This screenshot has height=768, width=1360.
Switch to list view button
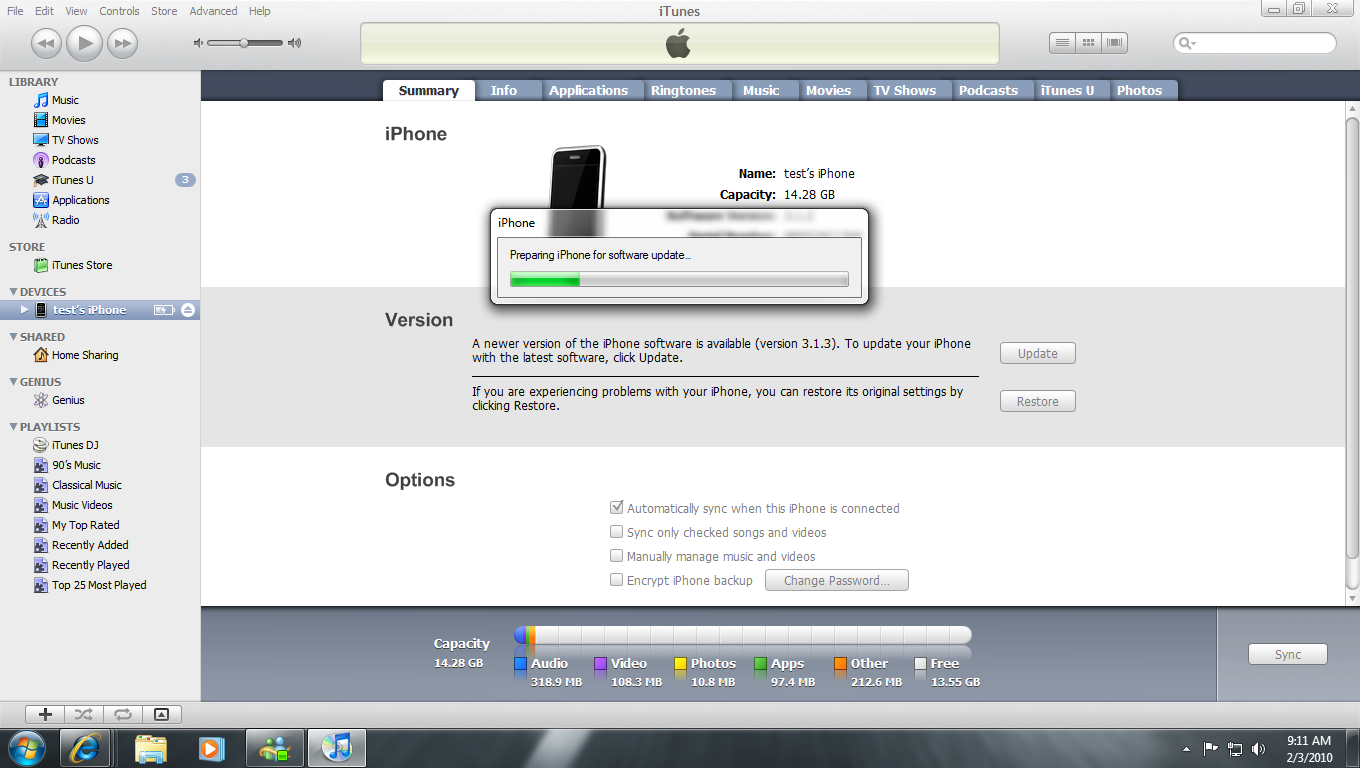1062,43
